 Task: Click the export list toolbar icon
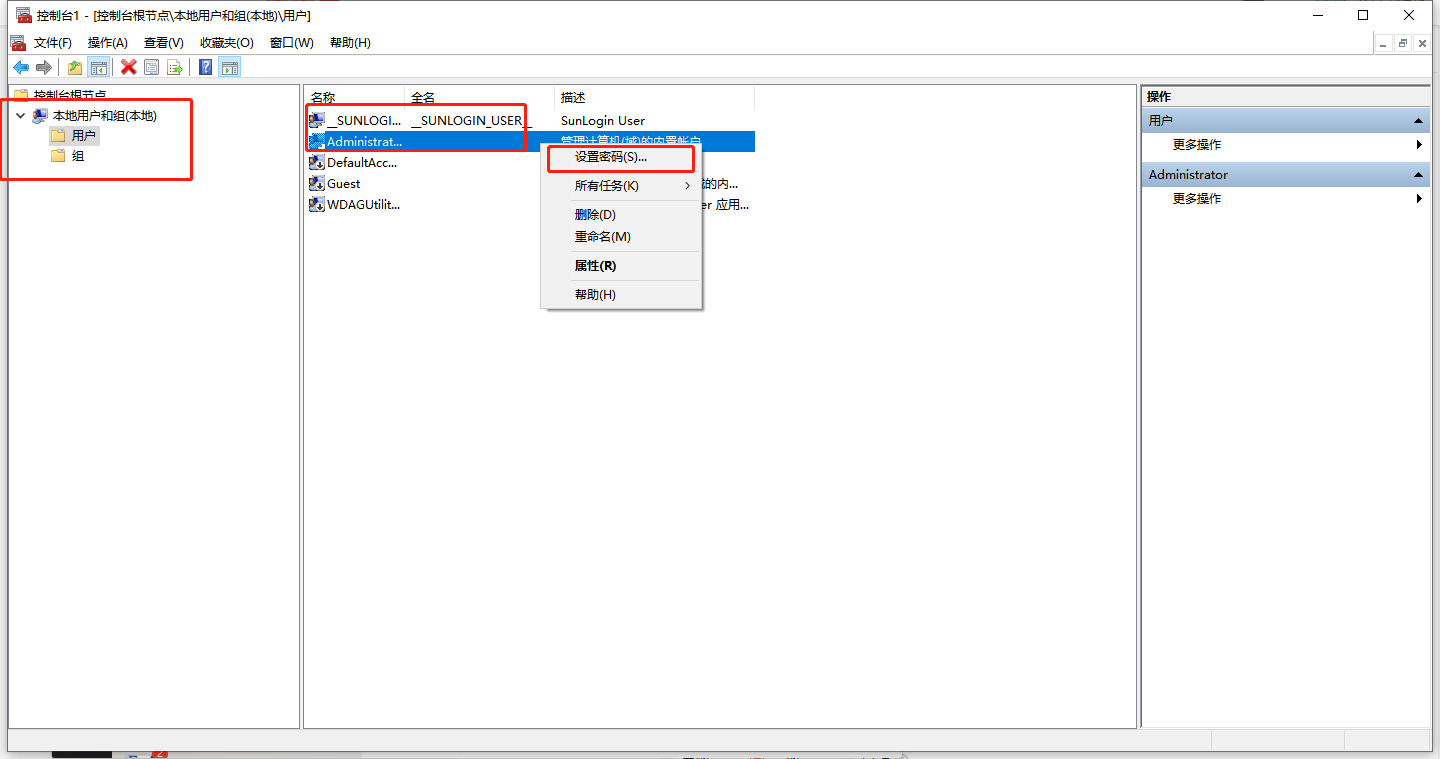click(174, 67)
